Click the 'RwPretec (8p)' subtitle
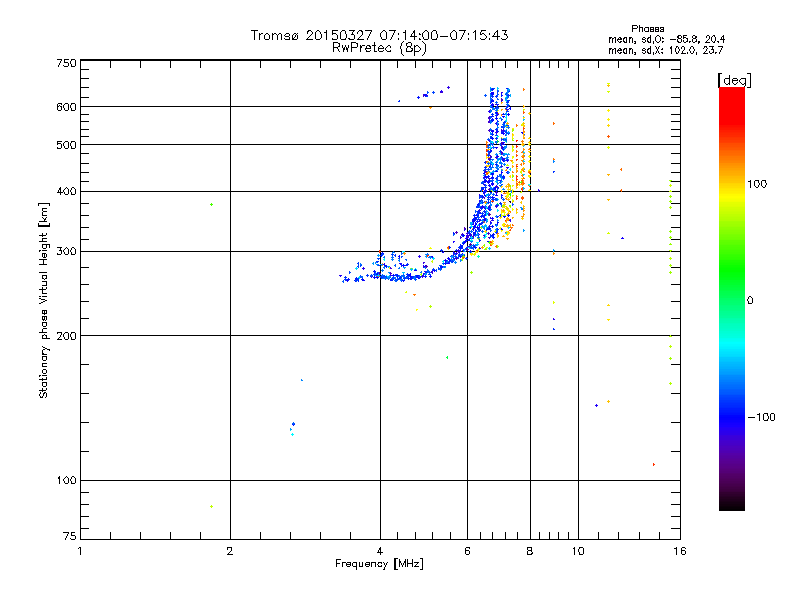The image size is (800, 600). pyautogui.click(x=379, y=48)
